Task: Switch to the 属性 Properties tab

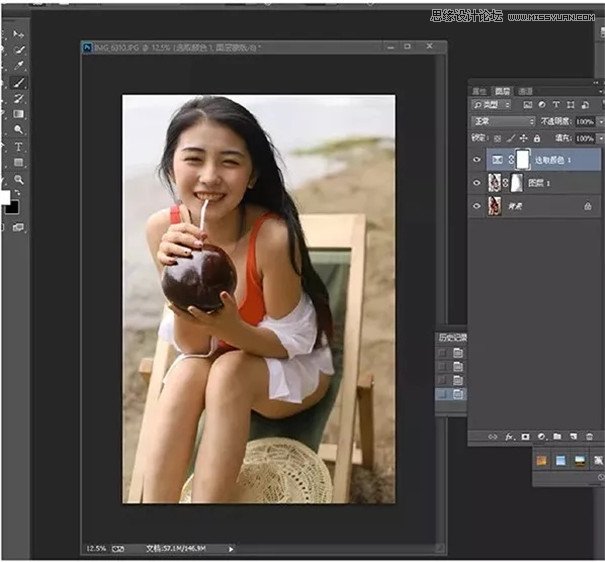Action: tap(479, 91)
